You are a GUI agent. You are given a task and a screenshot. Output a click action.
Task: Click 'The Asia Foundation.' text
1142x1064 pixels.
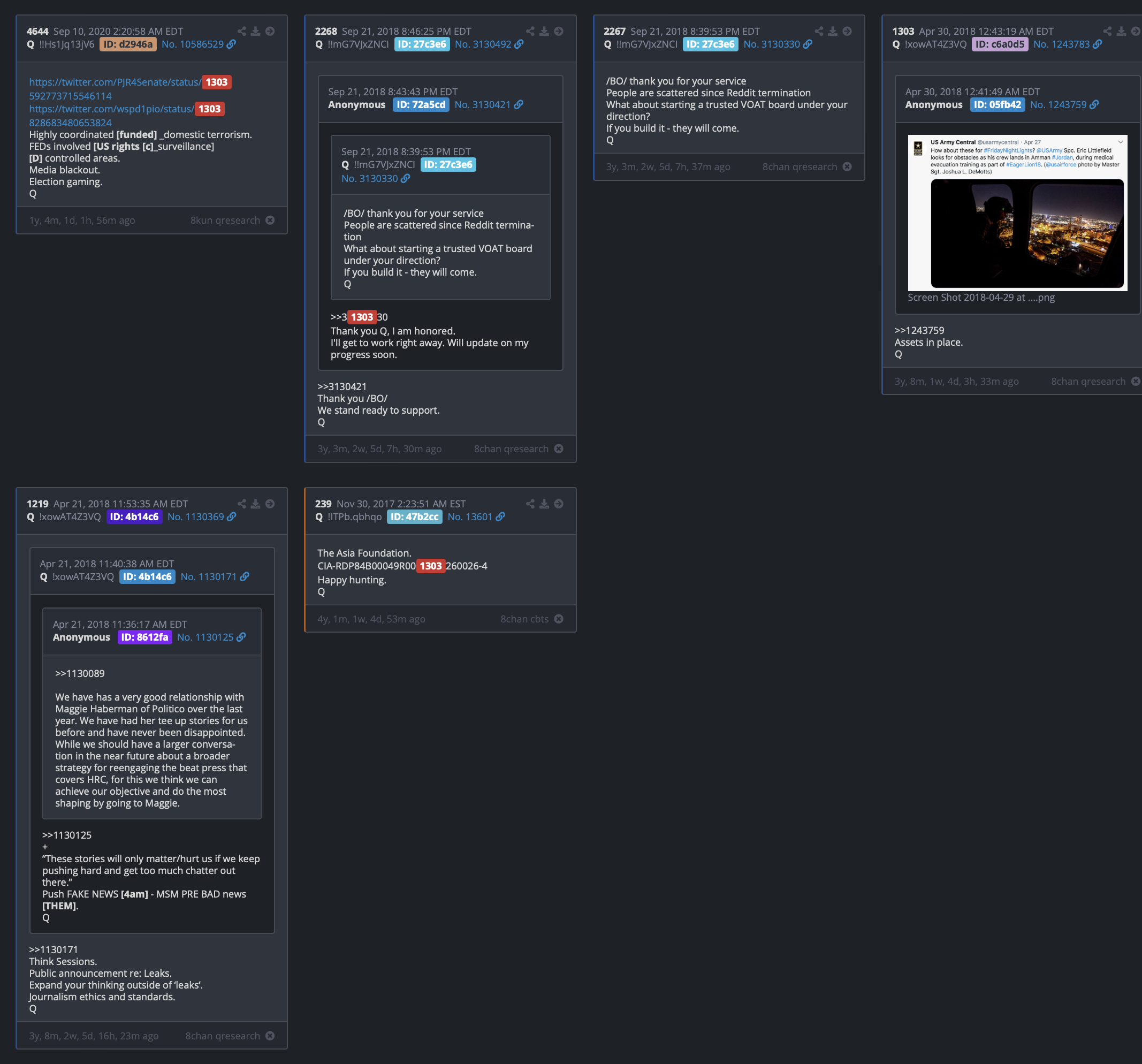pyautogui.click(x=364, y=553)
